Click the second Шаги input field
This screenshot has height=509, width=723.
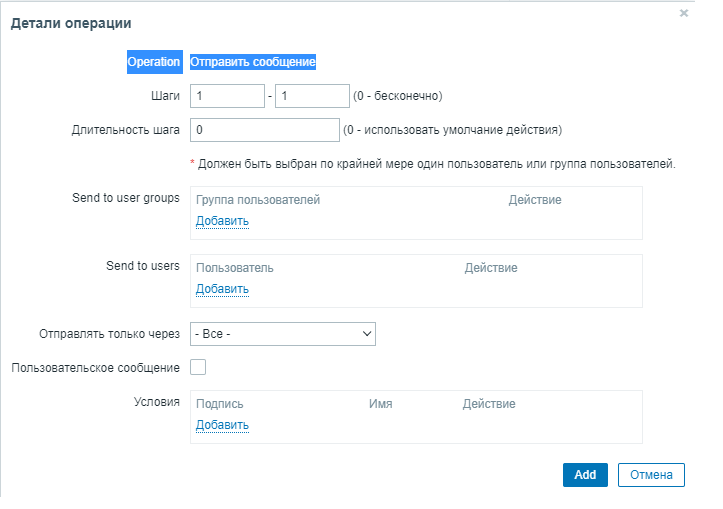311,96
